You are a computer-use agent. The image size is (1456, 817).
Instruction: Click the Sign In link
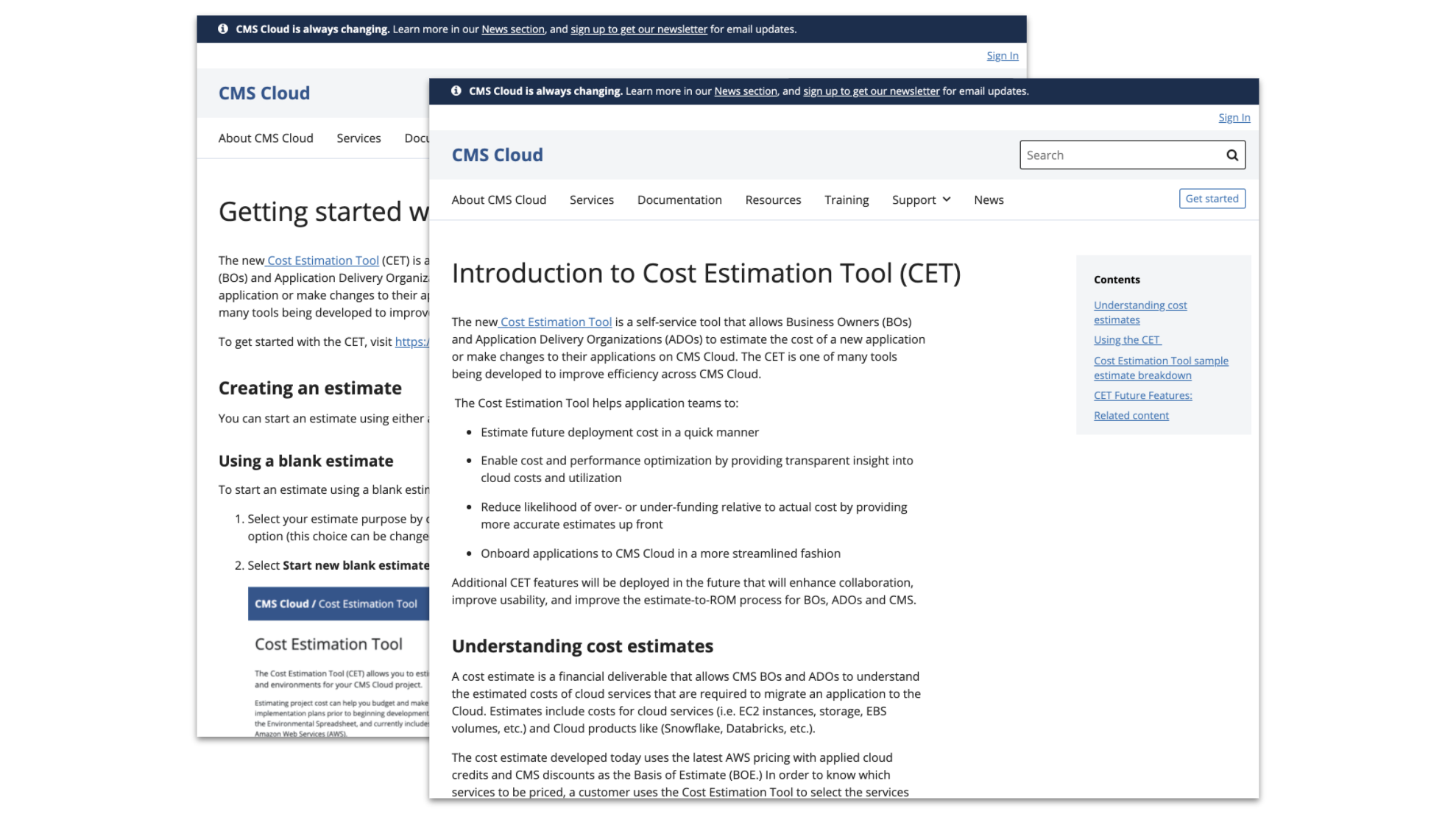tap(1234, 117)
